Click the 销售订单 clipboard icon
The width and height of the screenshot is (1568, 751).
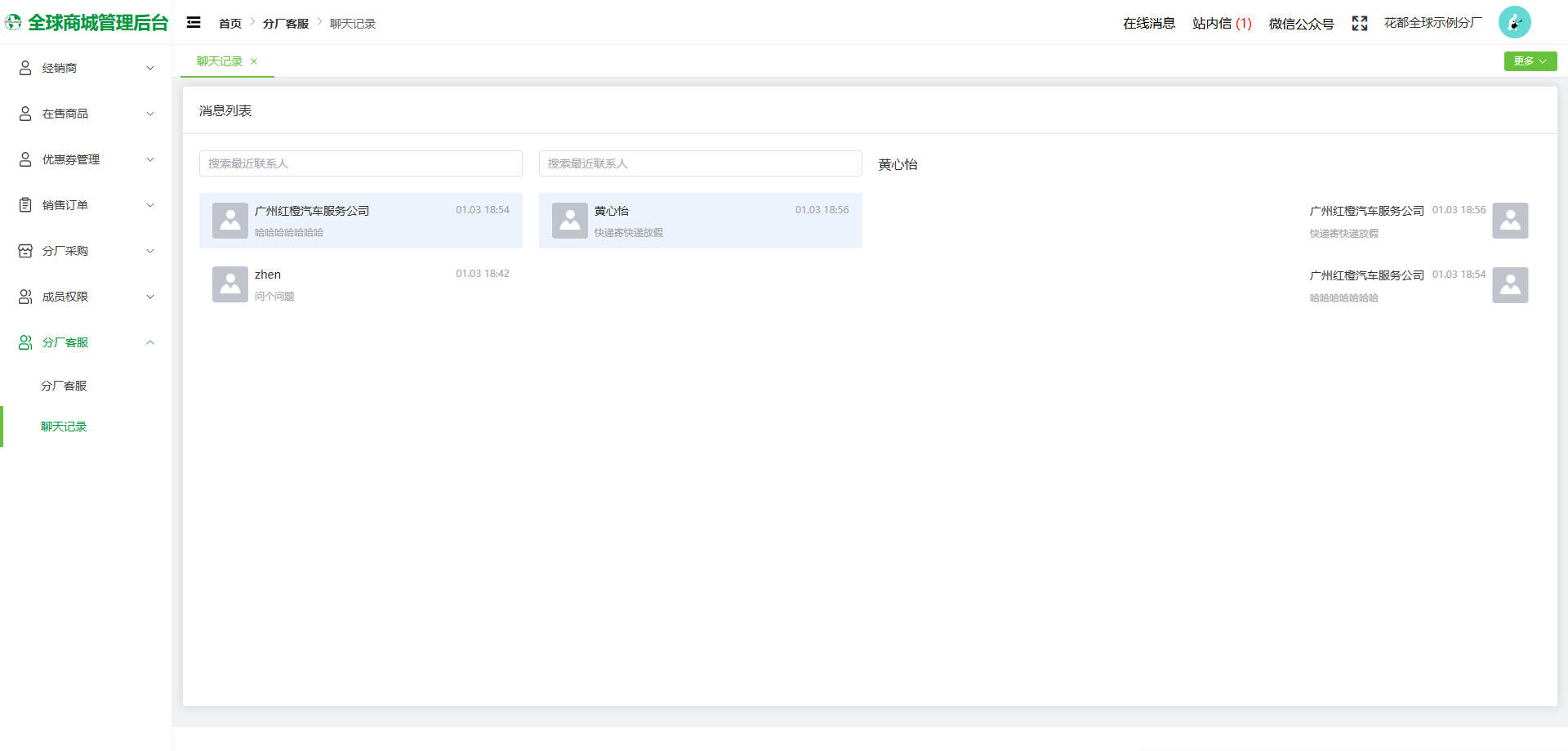[x=25, y=205]
